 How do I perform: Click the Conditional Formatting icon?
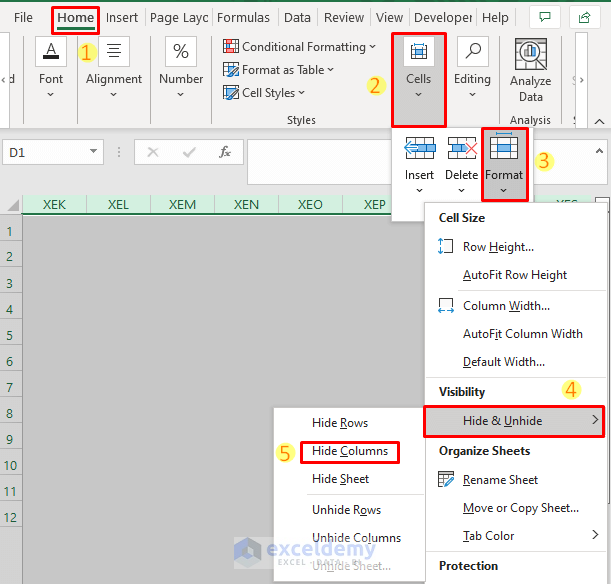pyautogui.click(x=231, y=46)
